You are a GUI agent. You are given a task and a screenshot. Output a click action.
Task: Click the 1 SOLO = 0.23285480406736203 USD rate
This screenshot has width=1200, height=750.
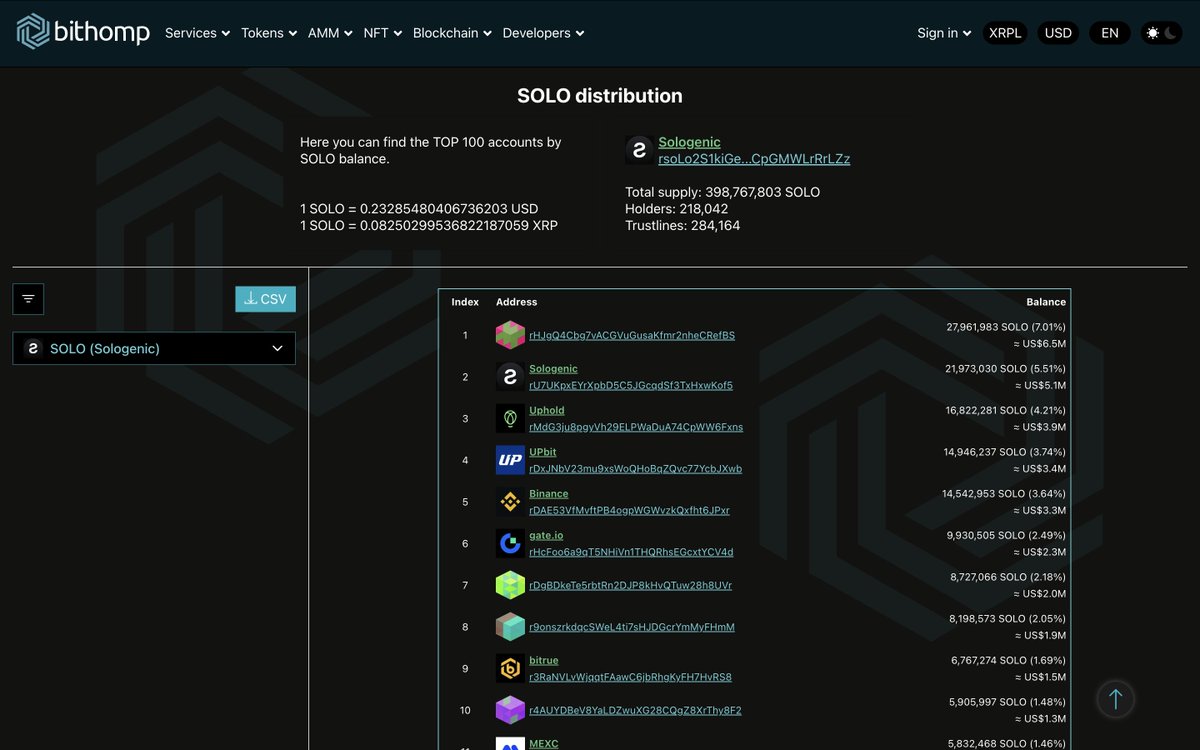(x=419, y=209)
